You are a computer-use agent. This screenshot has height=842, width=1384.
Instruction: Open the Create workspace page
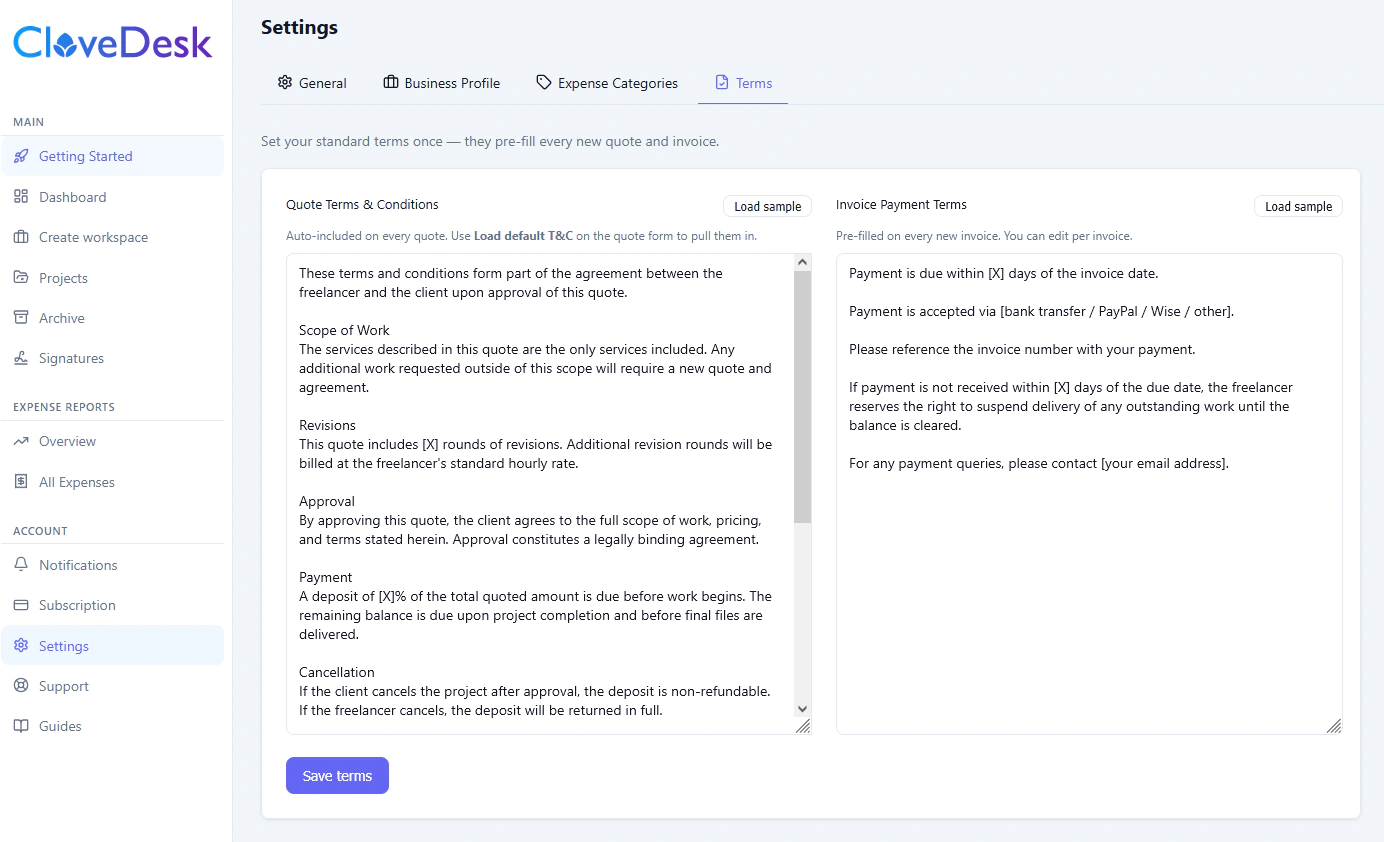(x=112, y=237)
